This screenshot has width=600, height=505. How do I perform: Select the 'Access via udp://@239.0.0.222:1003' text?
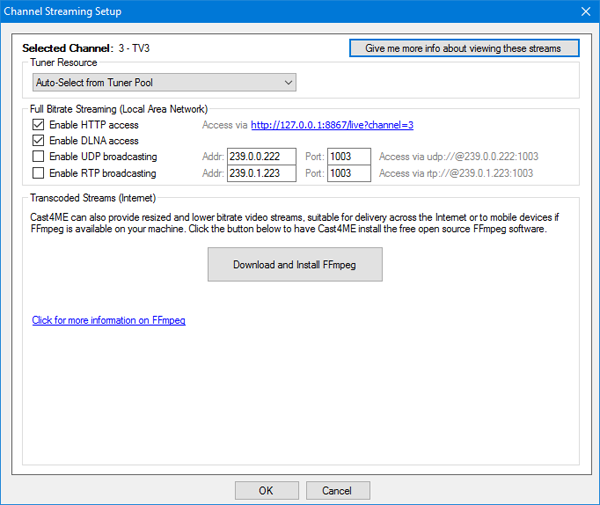(x=459, y=156)
